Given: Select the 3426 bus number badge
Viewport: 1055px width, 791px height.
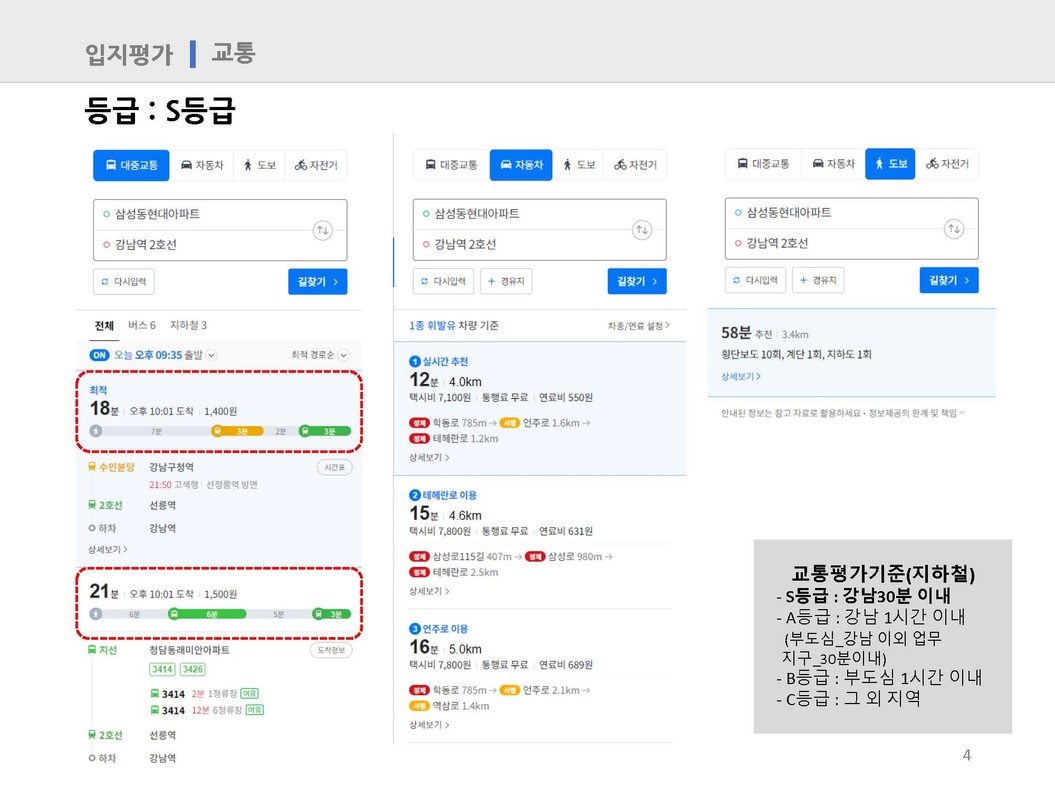Looking at the screenshot, I should [x=192, y=669].
